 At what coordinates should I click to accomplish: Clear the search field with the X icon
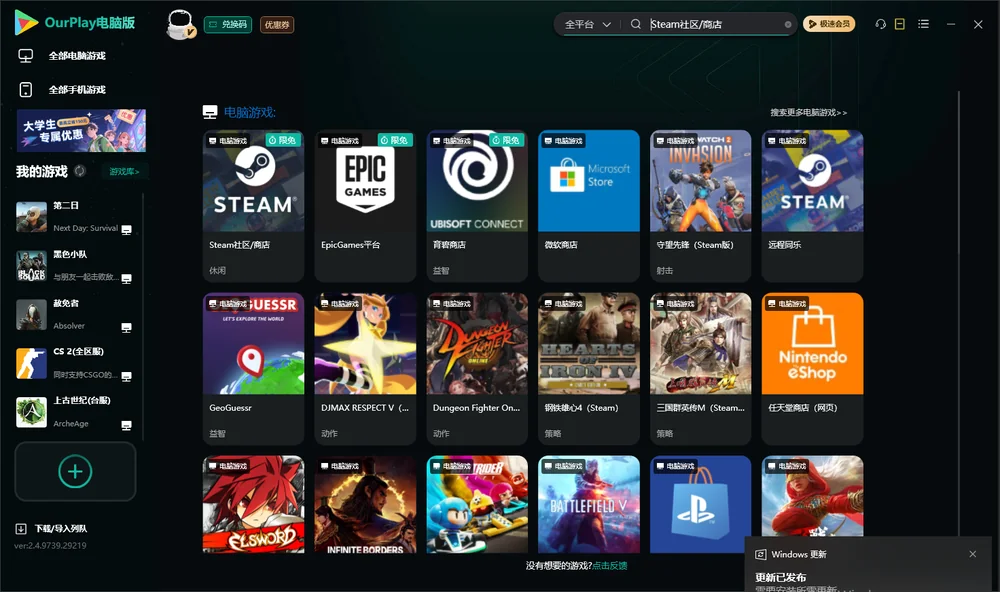(x=788, y=24)
